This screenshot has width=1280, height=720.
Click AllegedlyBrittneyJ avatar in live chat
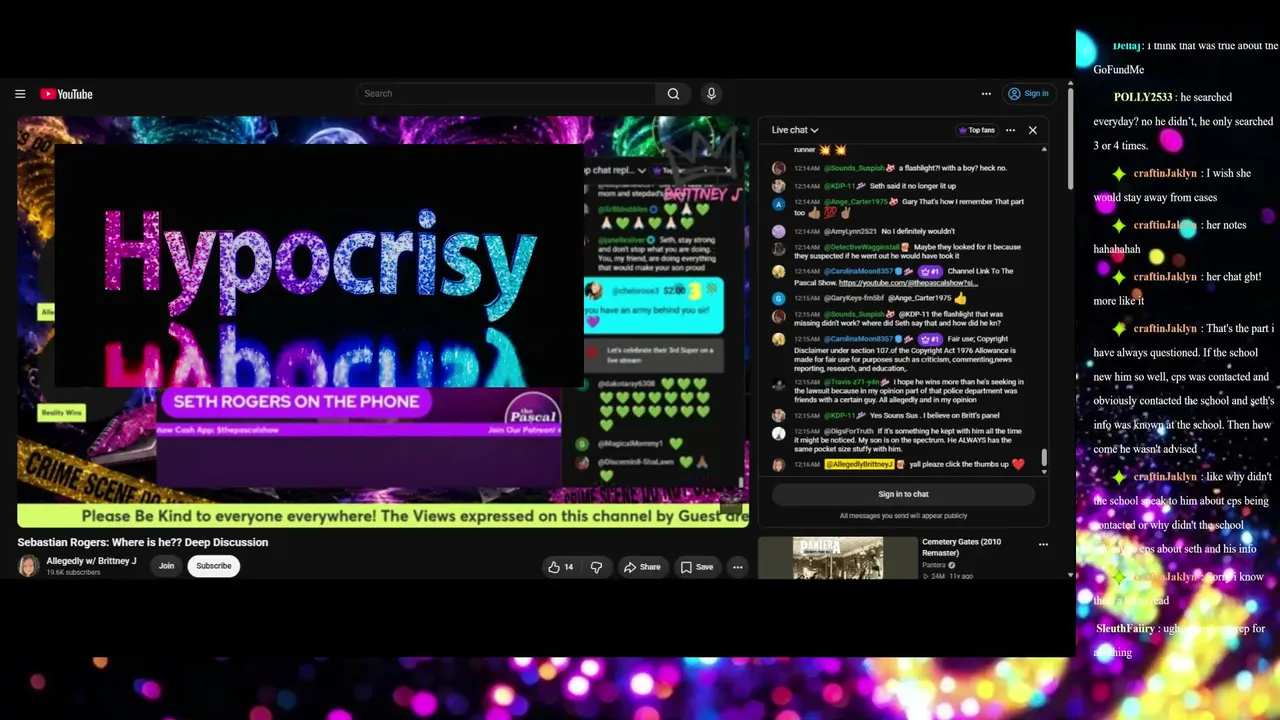pos(779,464)
